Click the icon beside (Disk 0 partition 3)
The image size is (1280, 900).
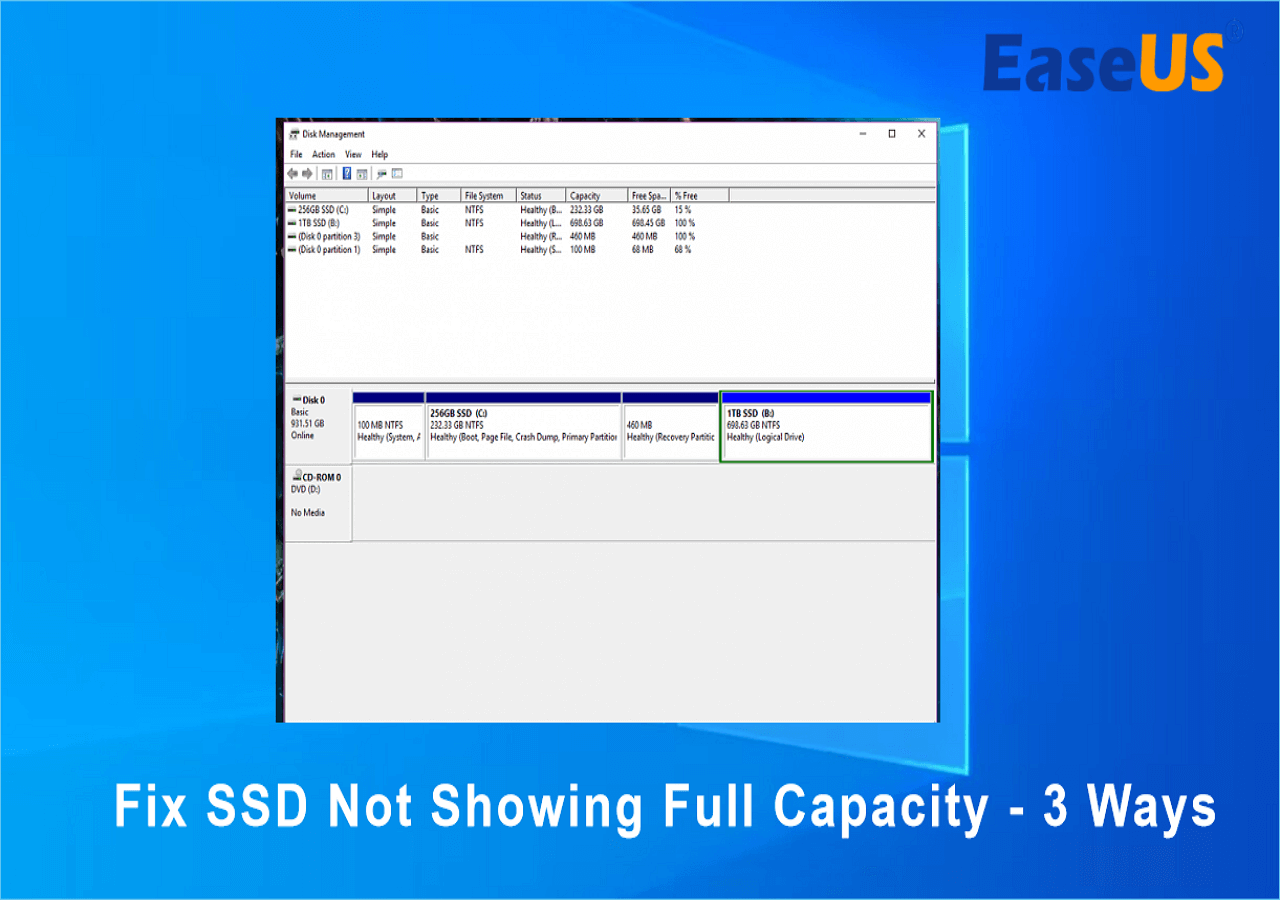click(292, 236)
